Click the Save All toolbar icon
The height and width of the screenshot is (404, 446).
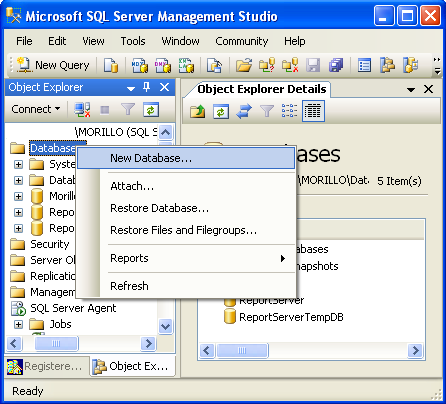pos(336,65)
